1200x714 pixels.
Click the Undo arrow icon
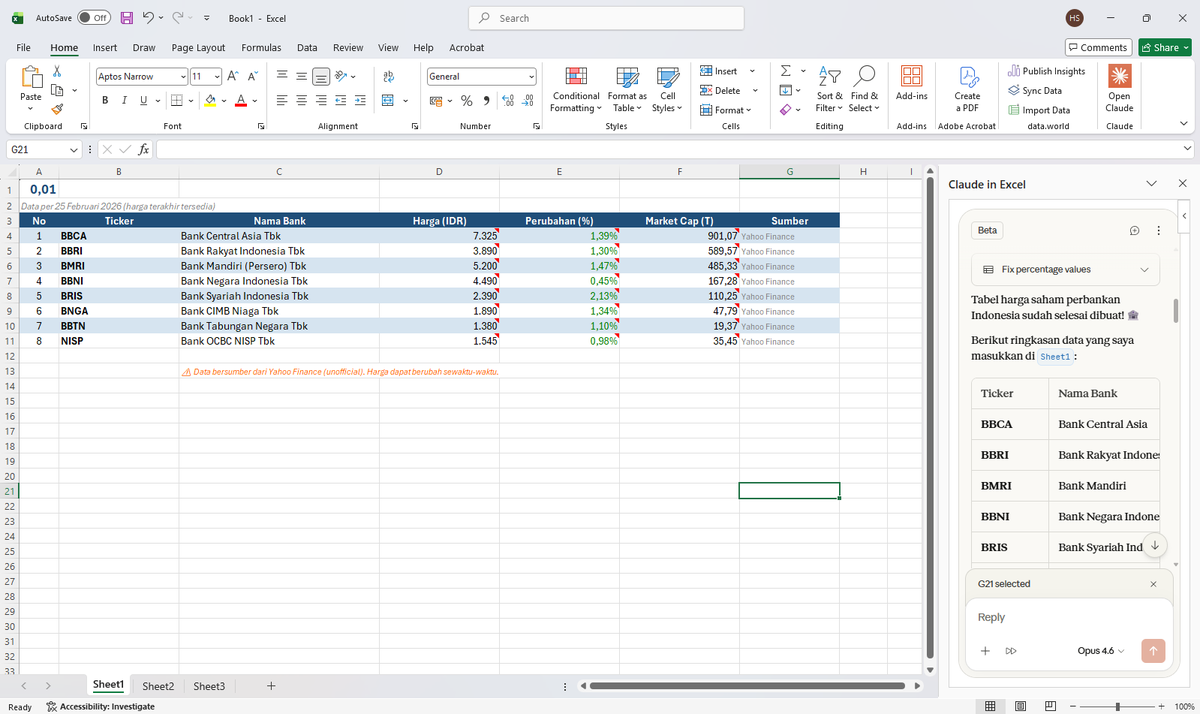point(147,18)
